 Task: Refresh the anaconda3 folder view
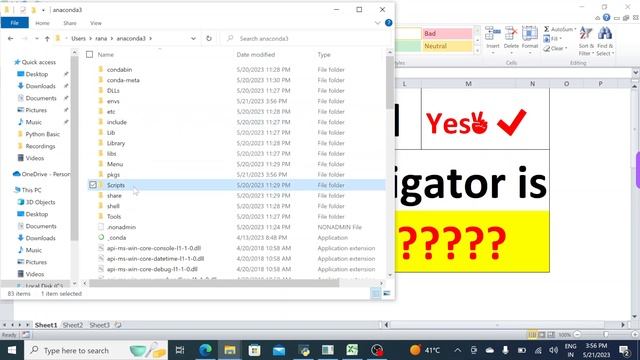[209, 38]
